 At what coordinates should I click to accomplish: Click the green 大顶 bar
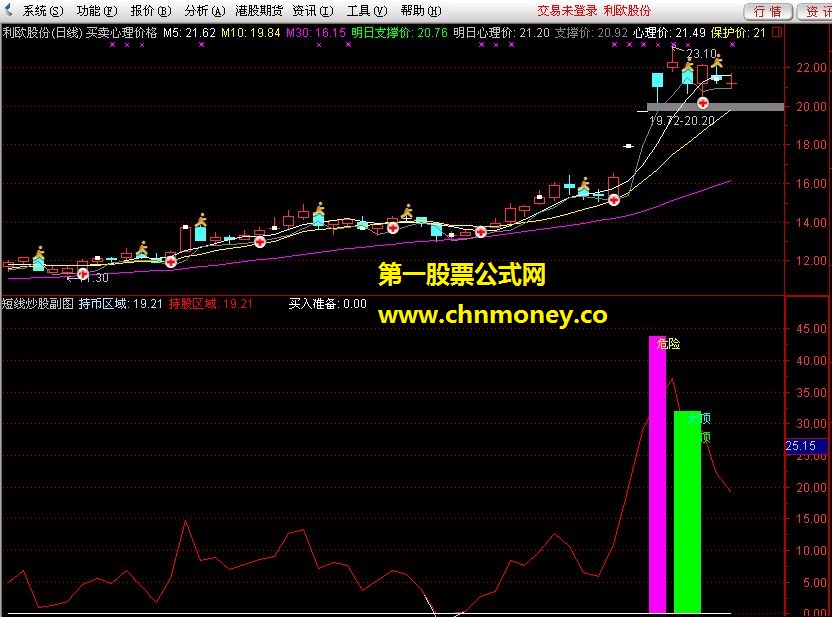pos(687,511)
